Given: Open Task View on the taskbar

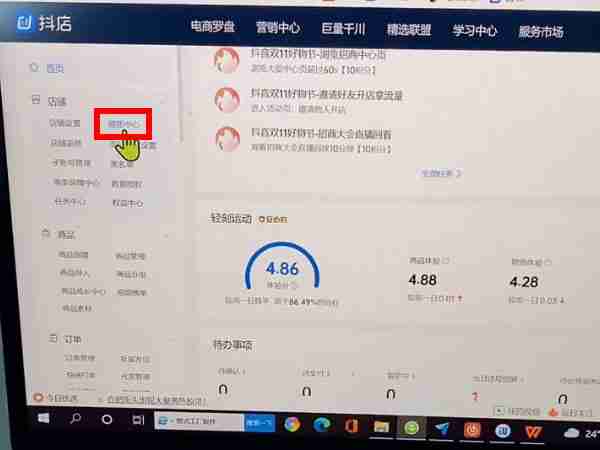Looking at the screenshot, I should pyautogui.click(x=138, y=420).
